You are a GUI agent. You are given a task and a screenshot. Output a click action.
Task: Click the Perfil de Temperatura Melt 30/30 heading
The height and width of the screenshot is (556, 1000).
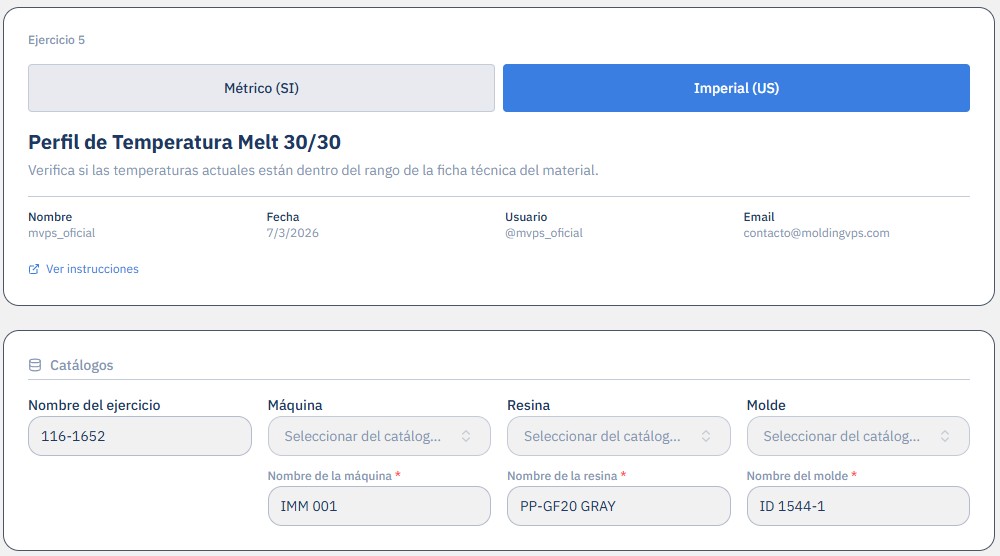(184, 142)
